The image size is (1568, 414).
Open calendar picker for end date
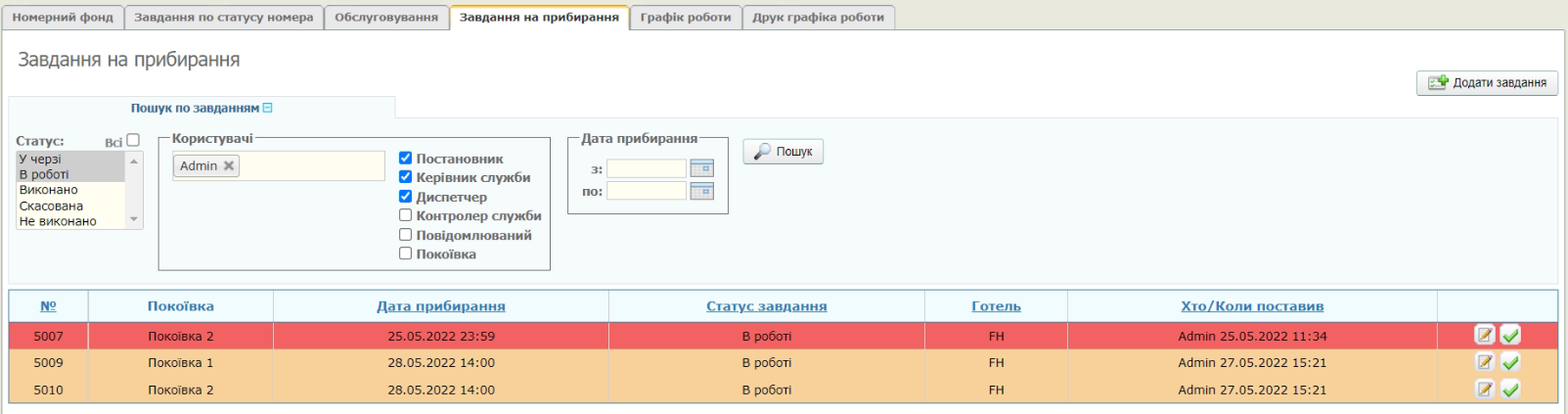[701, 192]
